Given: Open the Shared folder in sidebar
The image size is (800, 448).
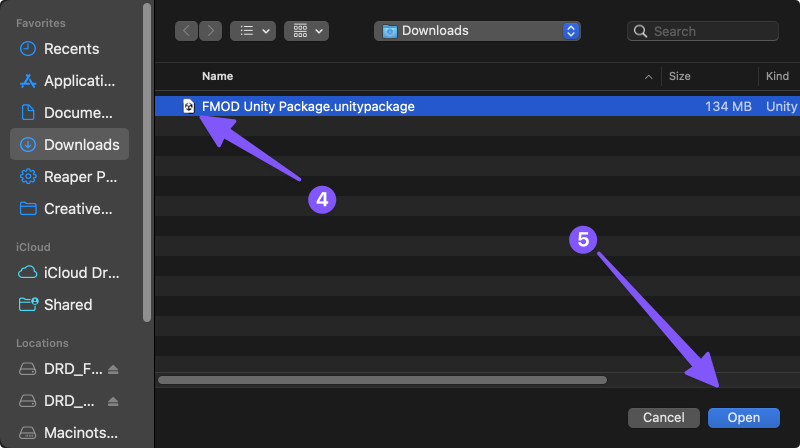Looking at the screenshot, I should pyautogui.click(x=68, y=305).
